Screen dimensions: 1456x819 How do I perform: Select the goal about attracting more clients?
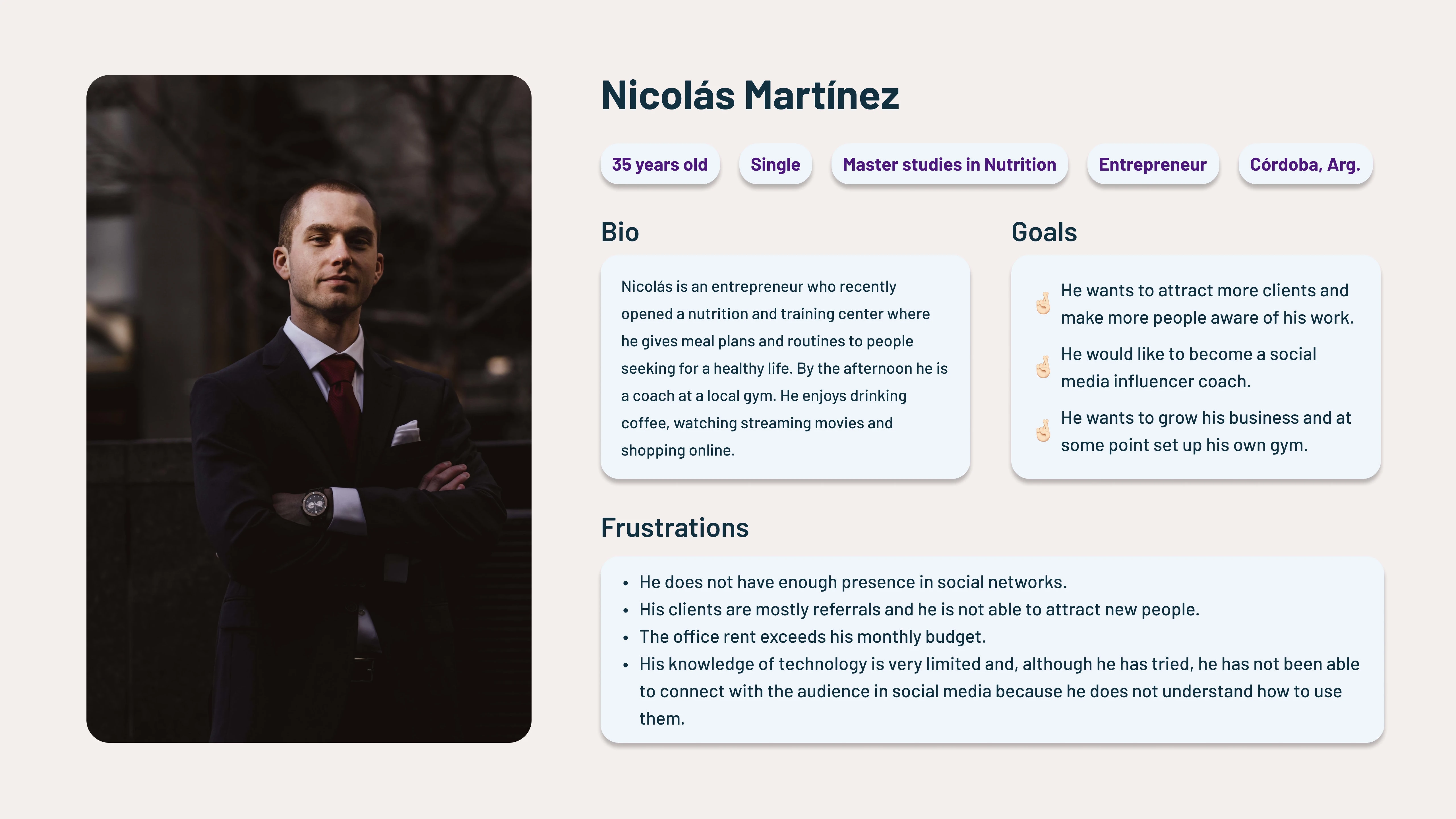1207,304
